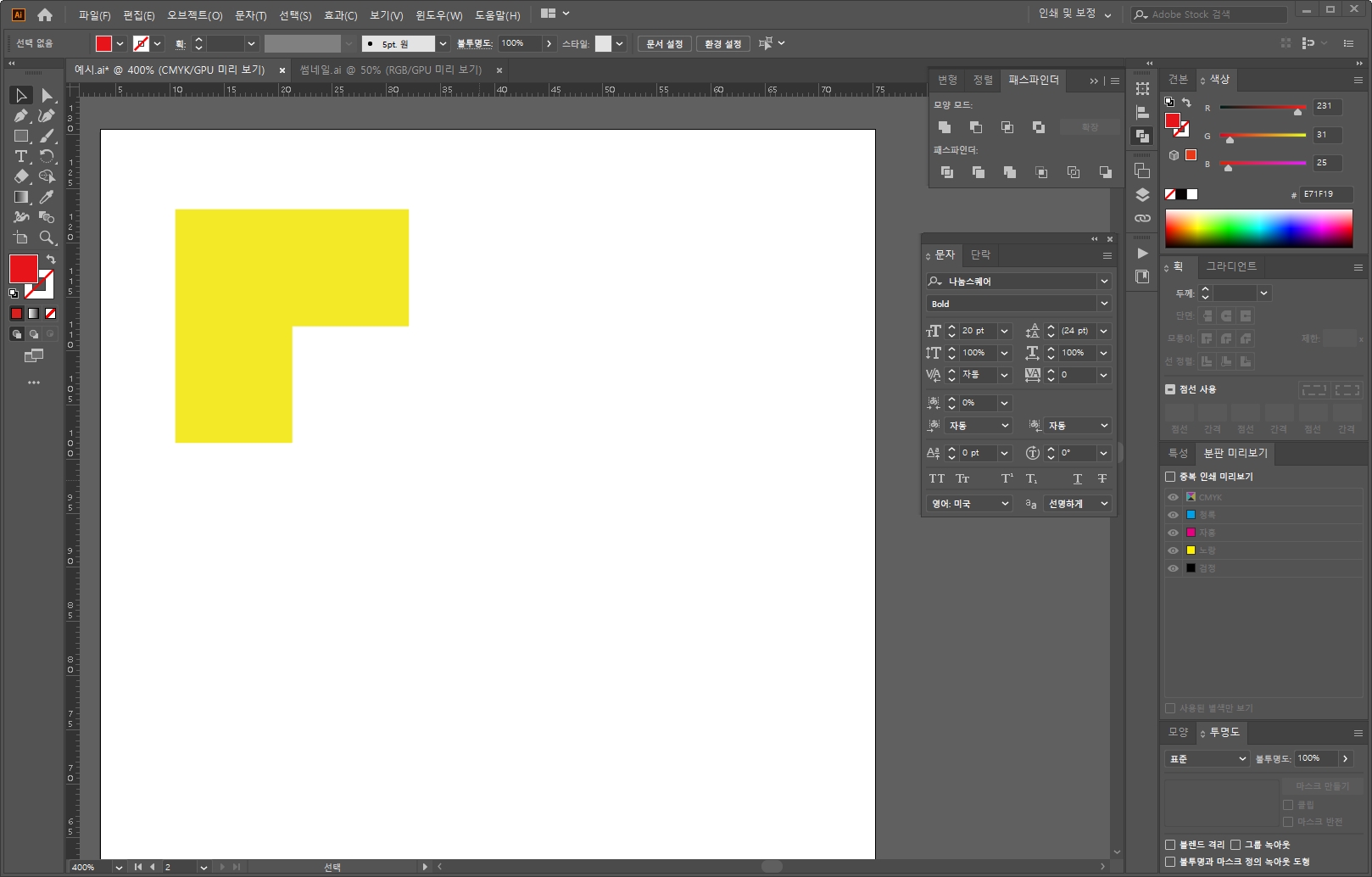Select the Zoom tool magnifier

tap(47, 237)
